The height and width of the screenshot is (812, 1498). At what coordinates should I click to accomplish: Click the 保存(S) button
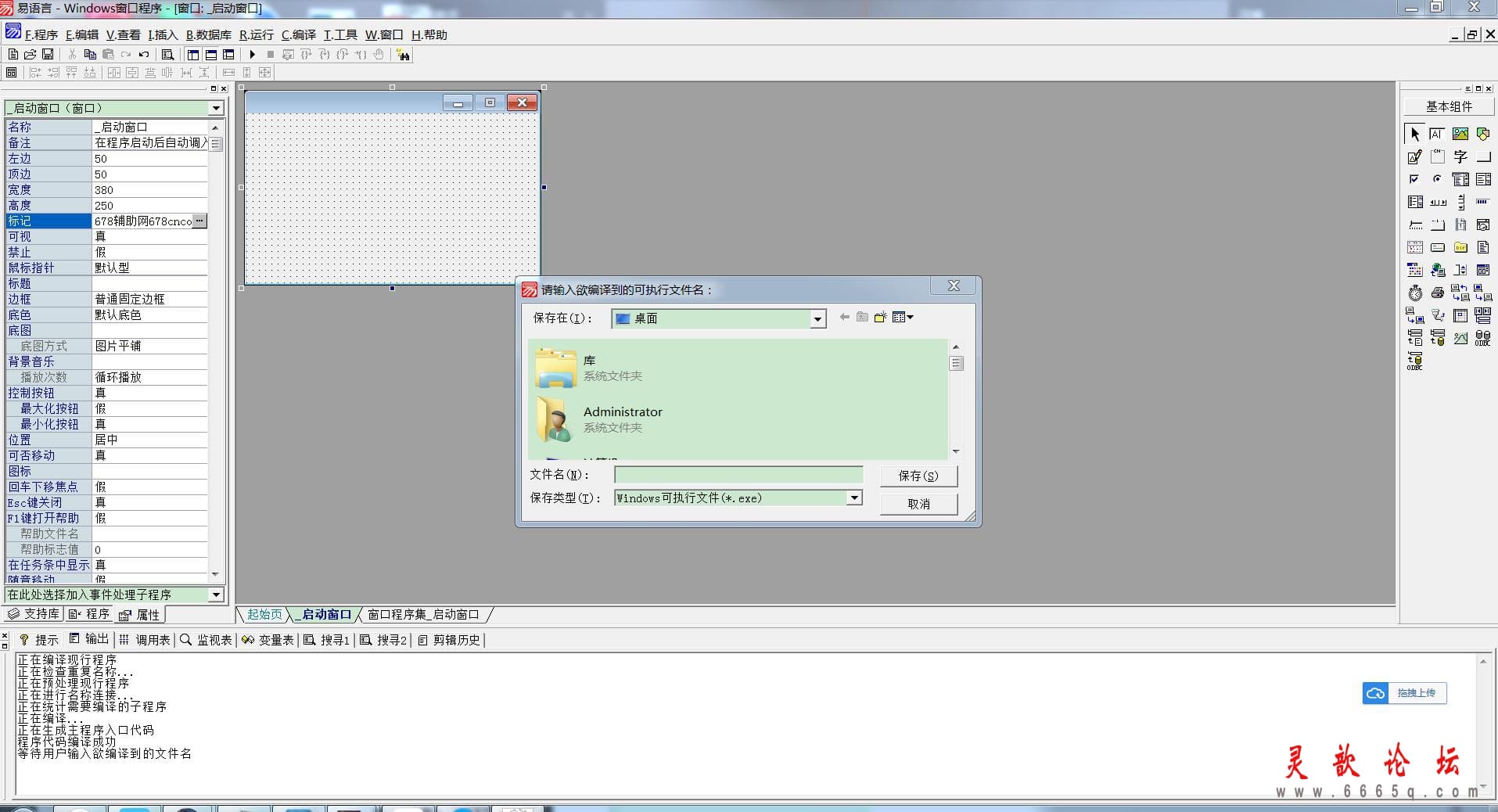coord(918,476)
